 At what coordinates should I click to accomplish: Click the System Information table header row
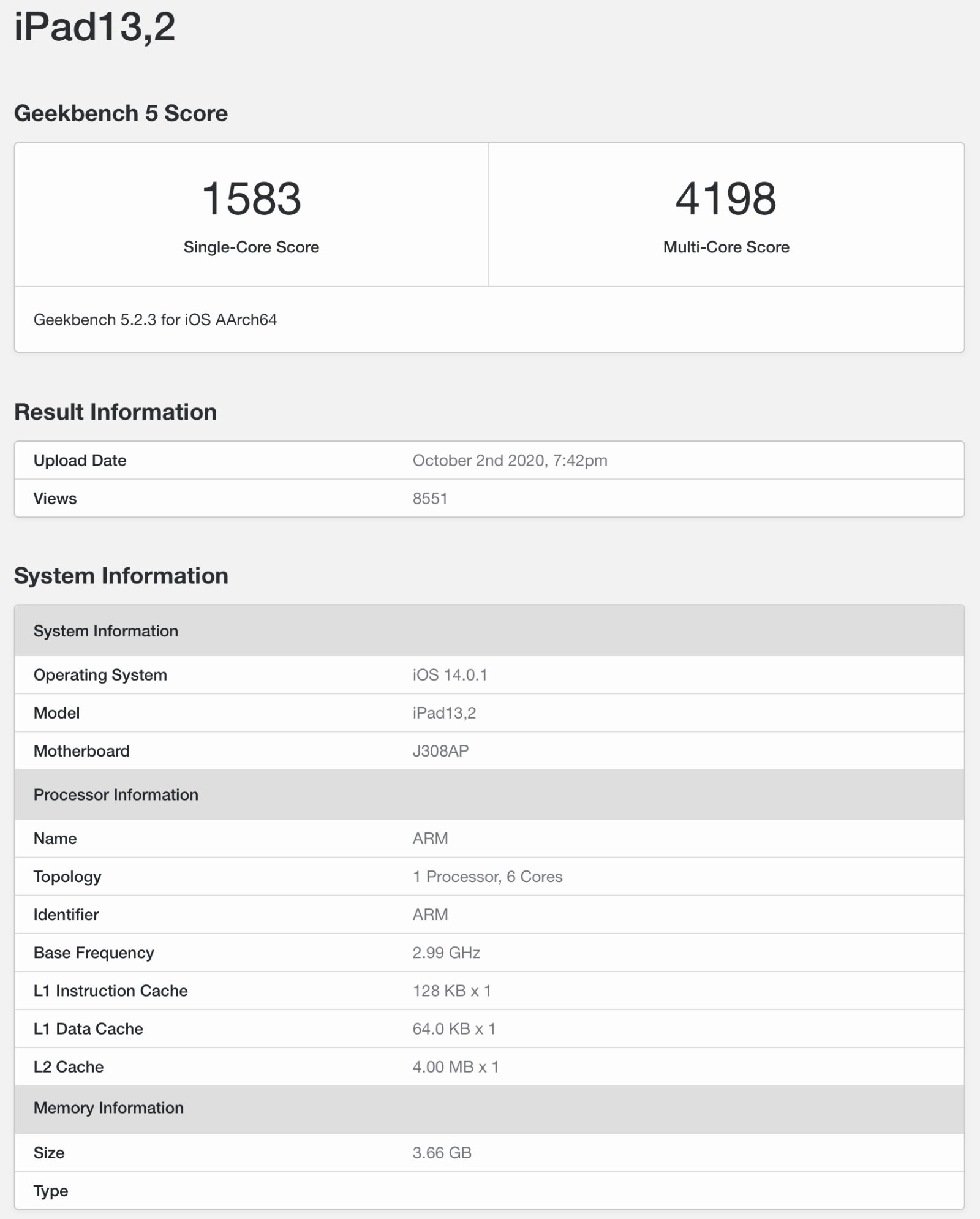(x=489, y=631)
